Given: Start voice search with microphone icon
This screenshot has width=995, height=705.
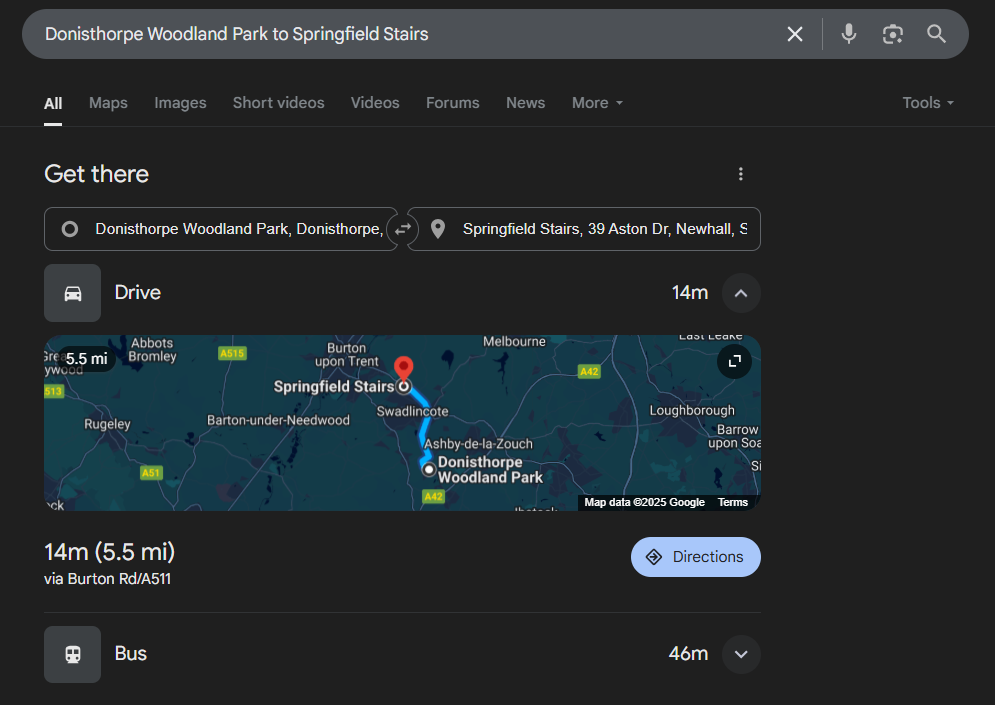Looking at the screenshot, I should pos(848,34).
